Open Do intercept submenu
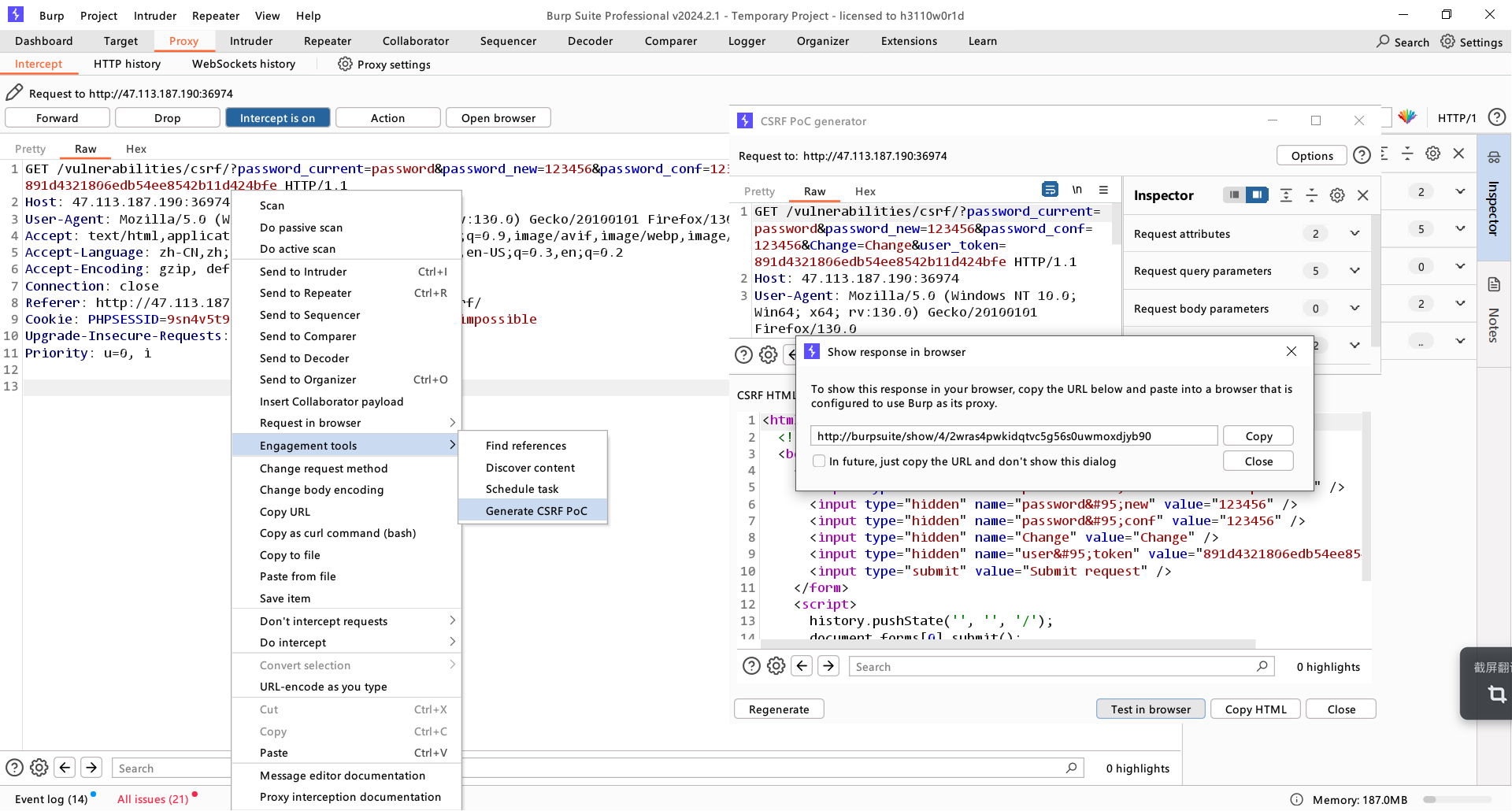1512x811 pixels. [x=346, y=643]
